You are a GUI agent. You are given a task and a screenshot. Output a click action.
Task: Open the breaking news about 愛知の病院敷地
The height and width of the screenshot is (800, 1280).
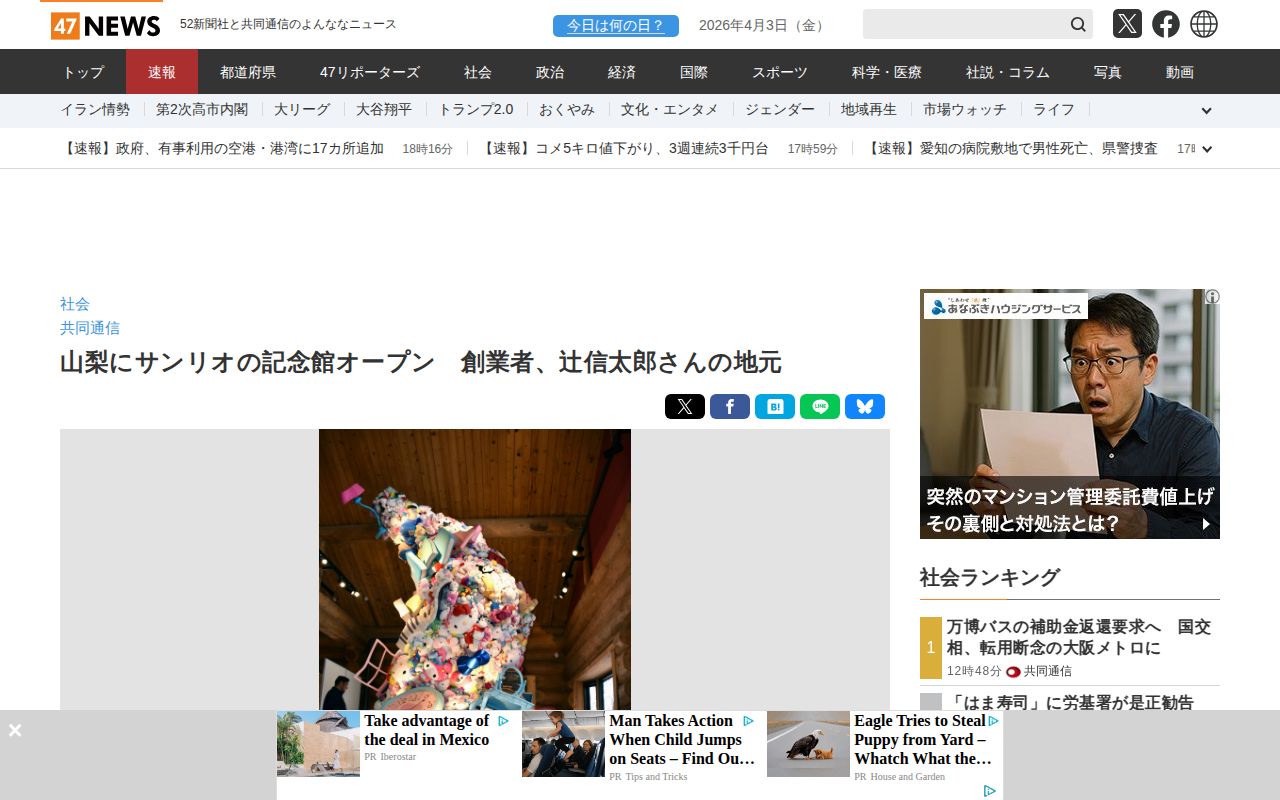[x=1012, y=149]
